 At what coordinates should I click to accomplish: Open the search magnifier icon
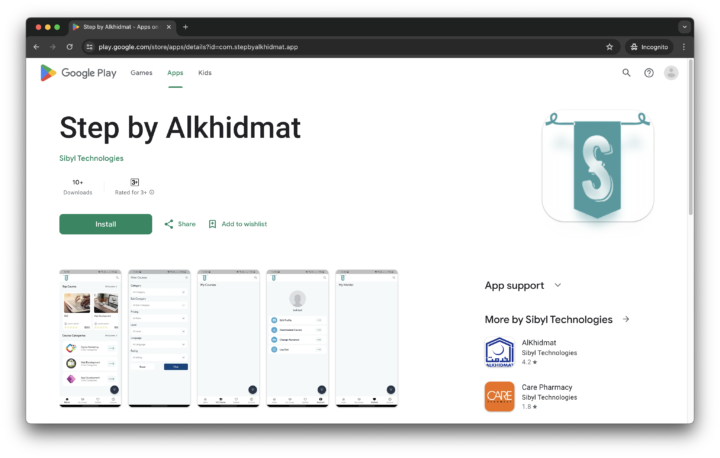[626, 73]
